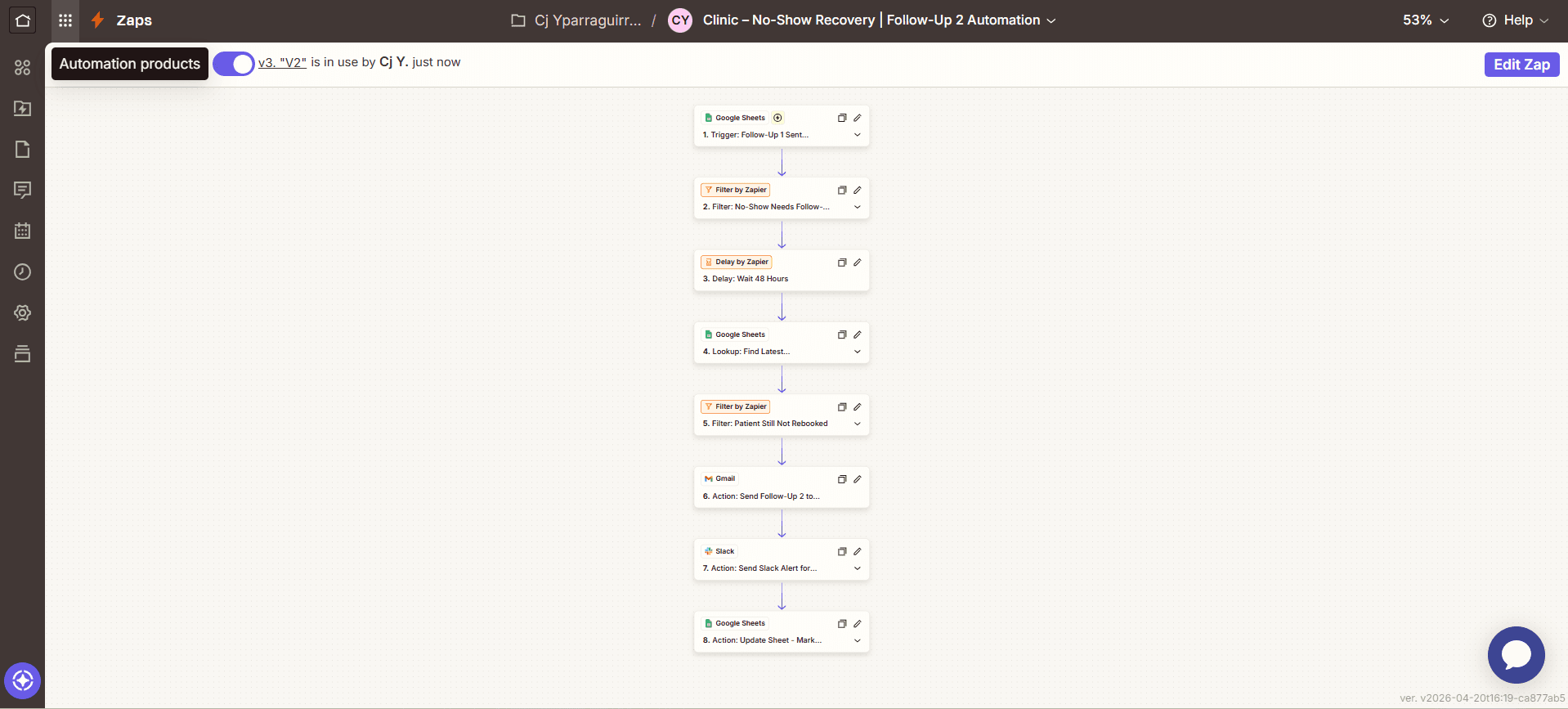Click "6. Action: Send Follow-Up 2 to..." text

(761, 496)
